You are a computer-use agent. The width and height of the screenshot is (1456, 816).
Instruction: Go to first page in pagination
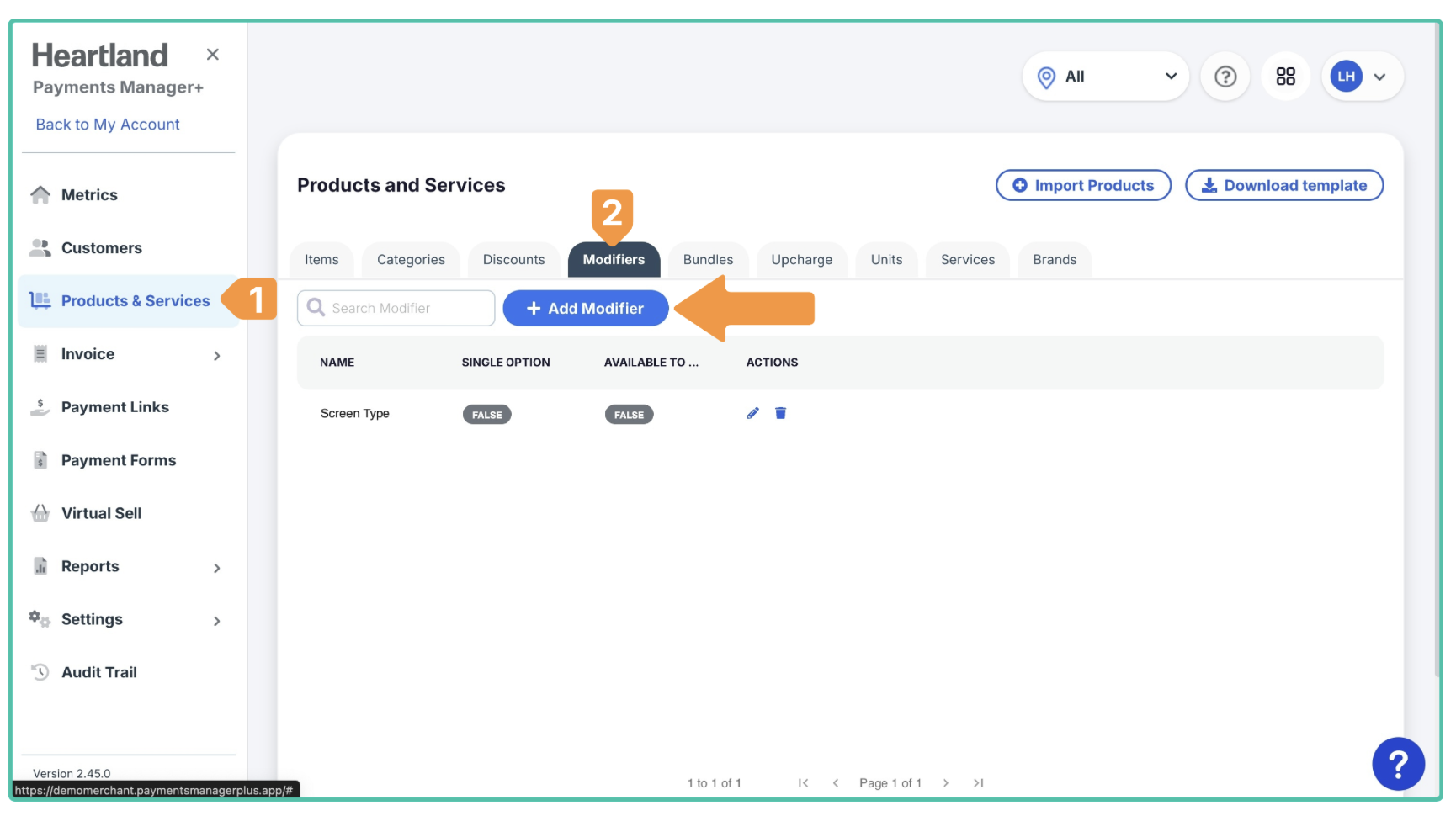tap(803, 783)
